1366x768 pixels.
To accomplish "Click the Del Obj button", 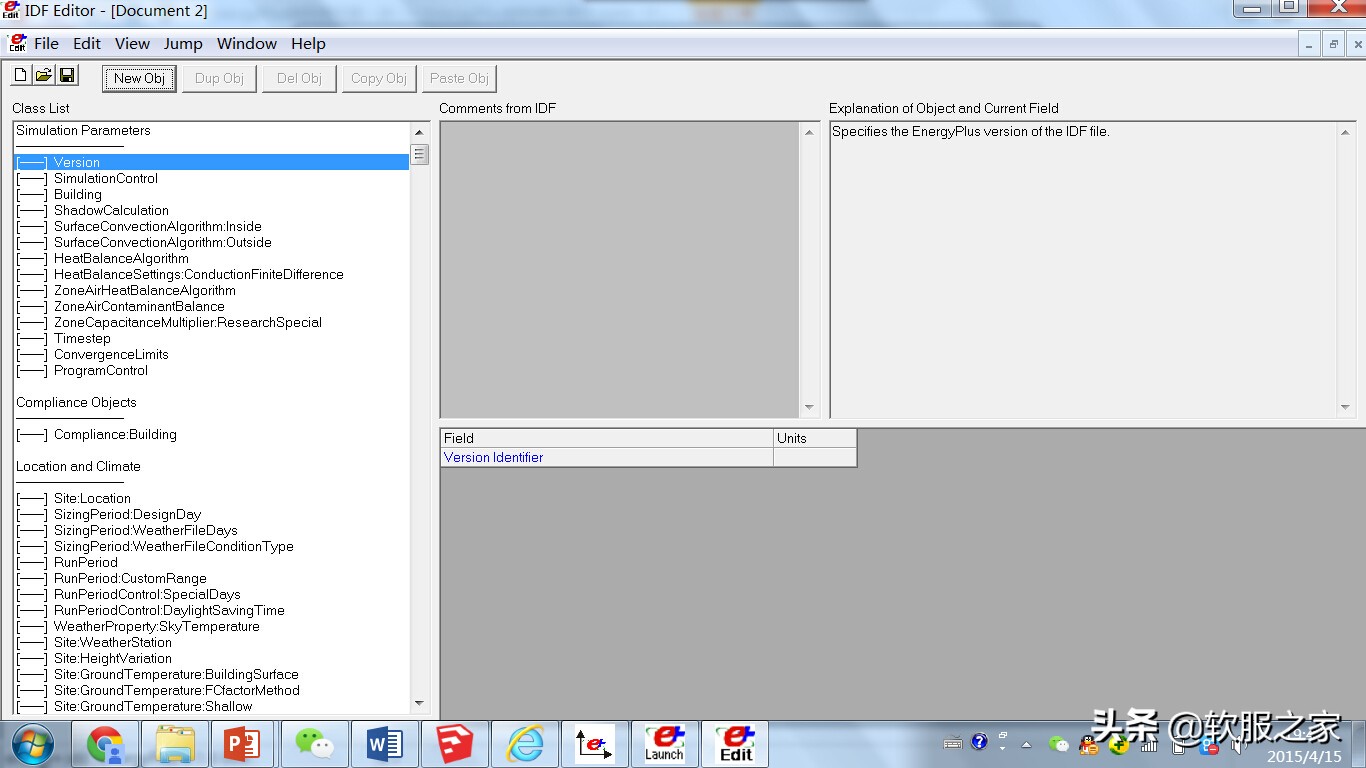I will pos(299,78).
